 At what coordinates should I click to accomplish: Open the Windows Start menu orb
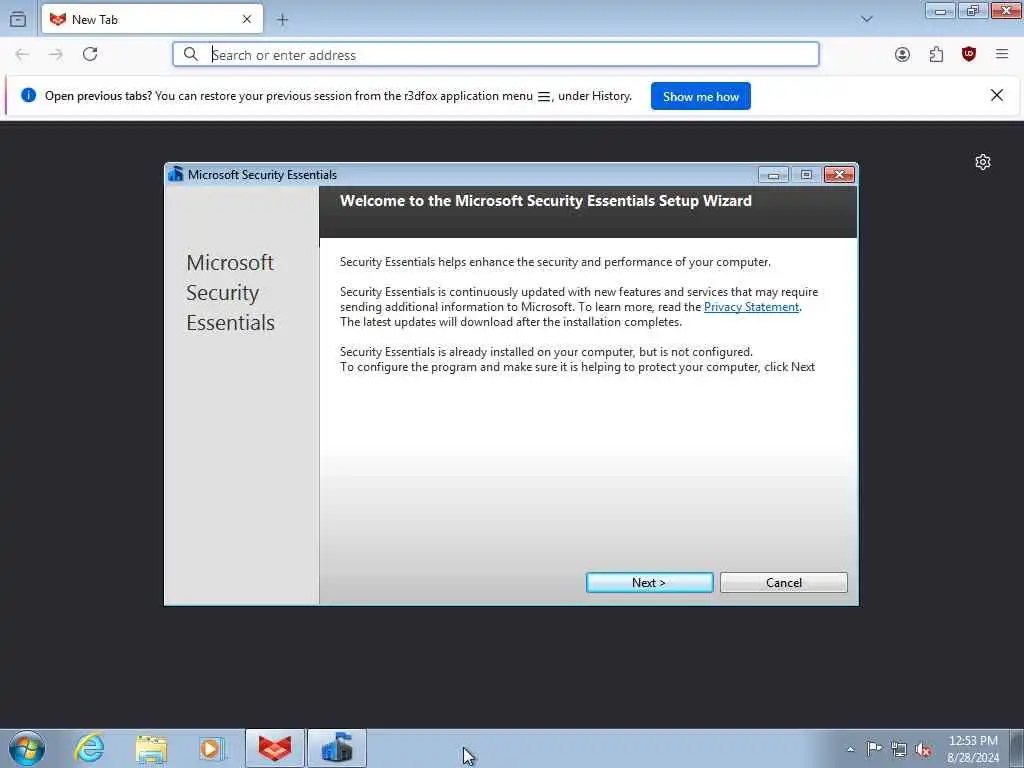point(27,748)
